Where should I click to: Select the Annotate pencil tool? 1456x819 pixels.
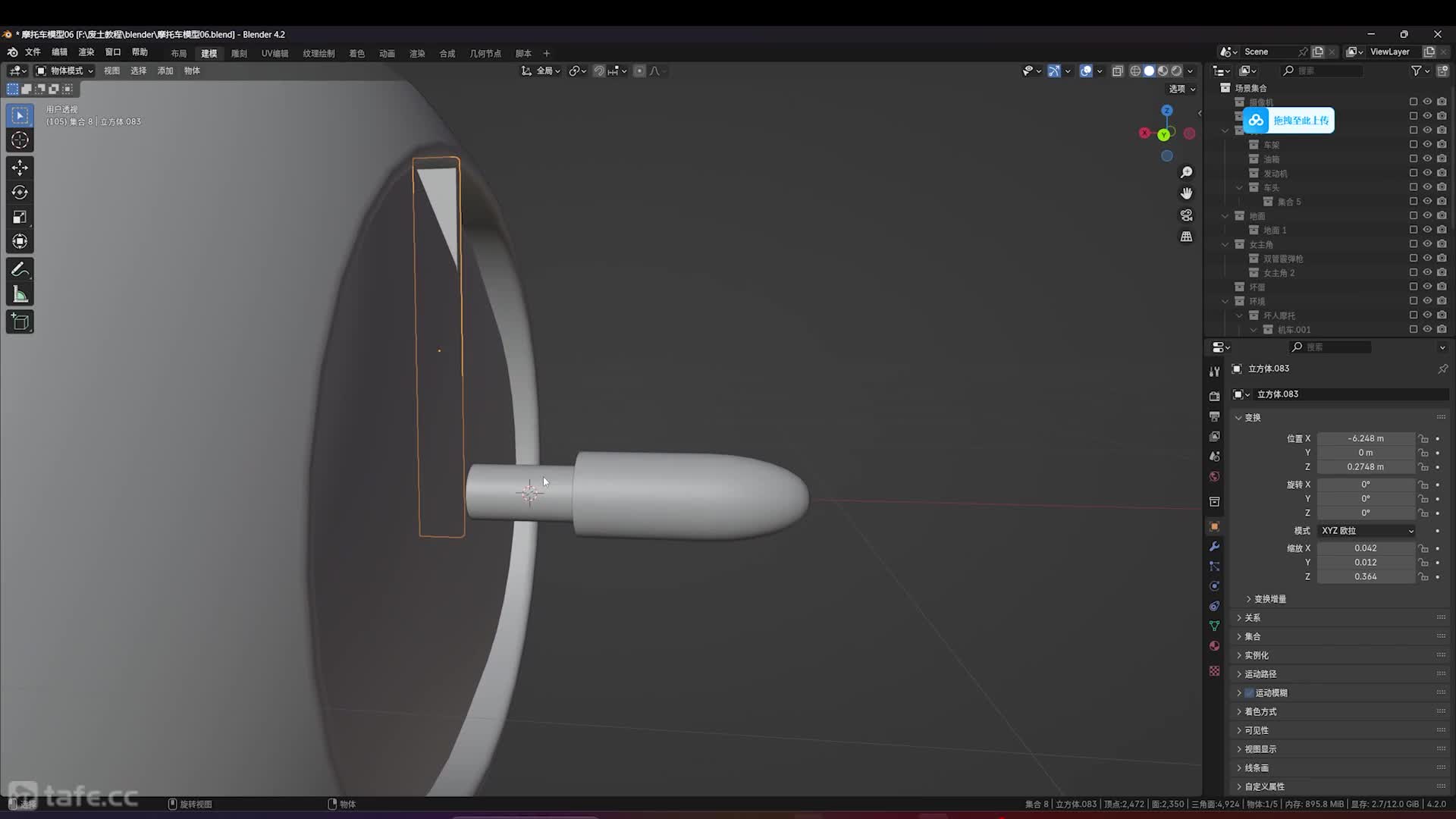click(x=20, y=270)
